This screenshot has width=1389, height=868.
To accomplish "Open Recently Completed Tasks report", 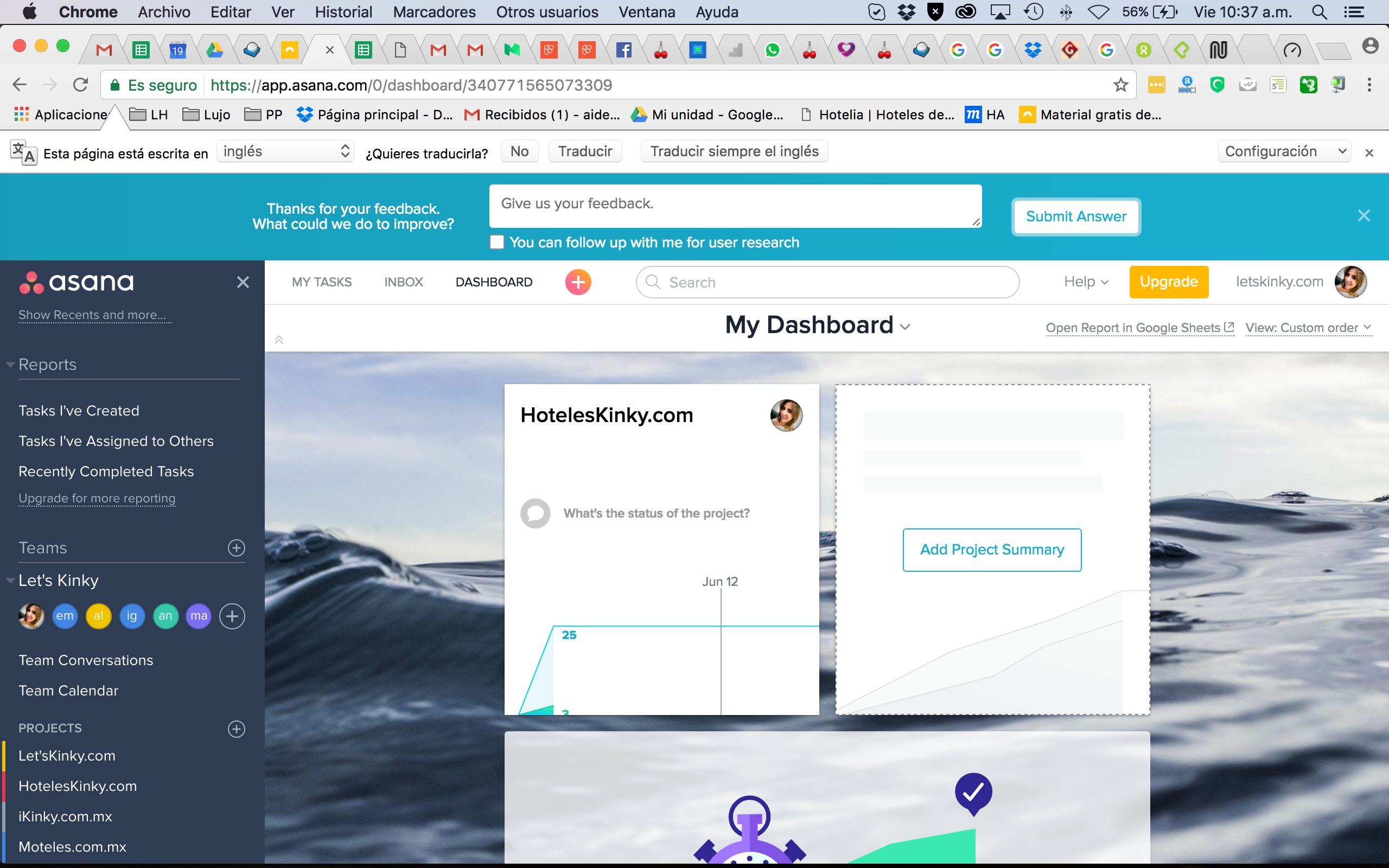I will tap(106, 471).
